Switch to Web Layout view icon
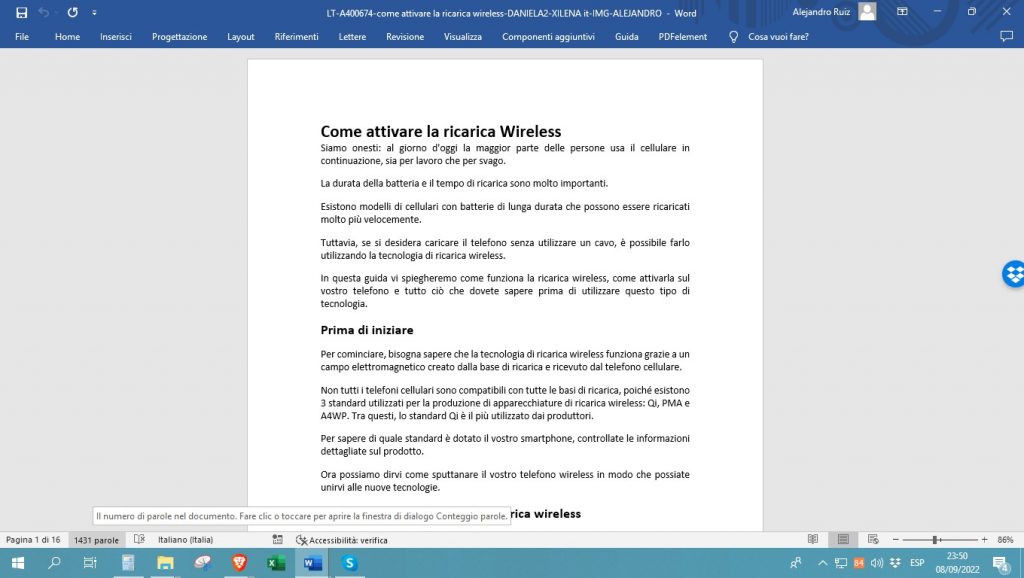1024x578 pixels. click(x=873, y=539)
